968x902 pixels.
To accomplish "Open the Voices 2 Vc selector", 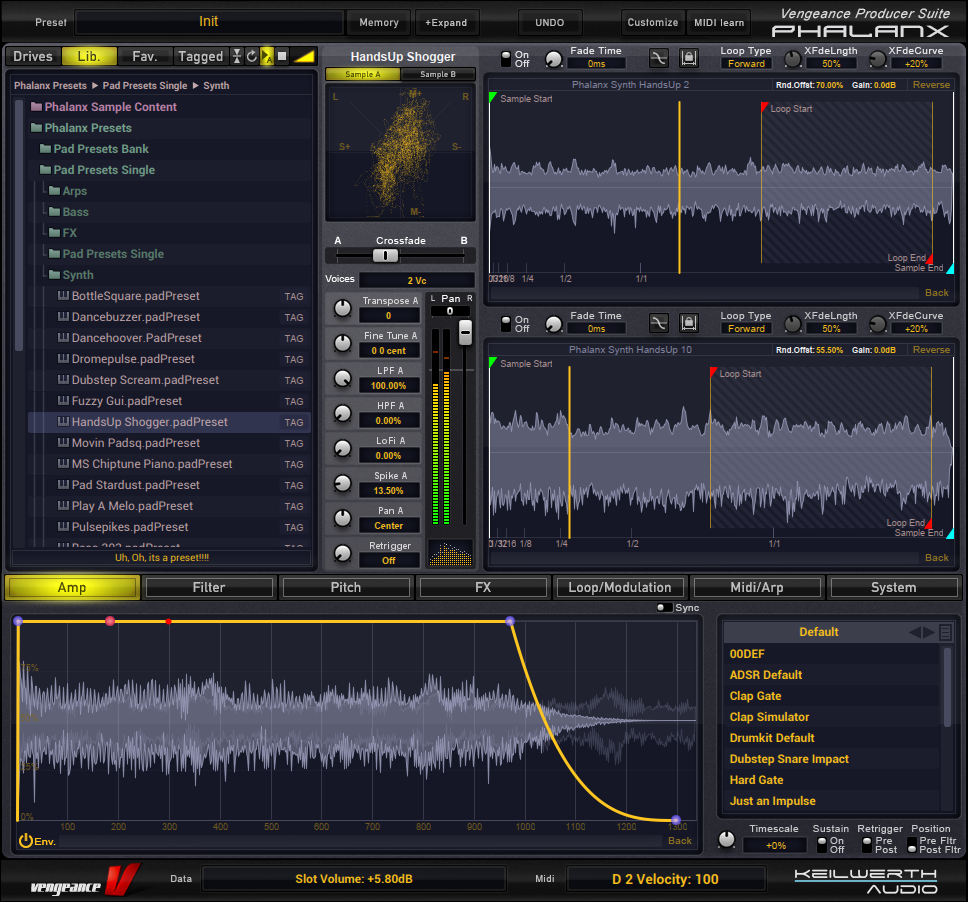I will tap(417, 280).
